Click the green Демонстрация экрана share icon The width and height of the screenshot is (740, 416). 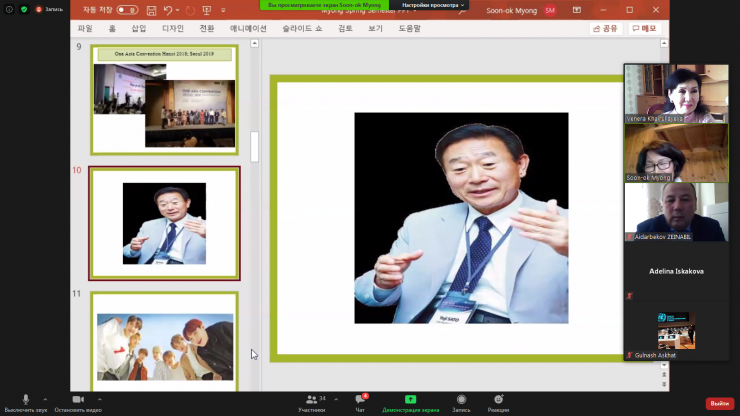pyautogui.click(x=410, y=399)
